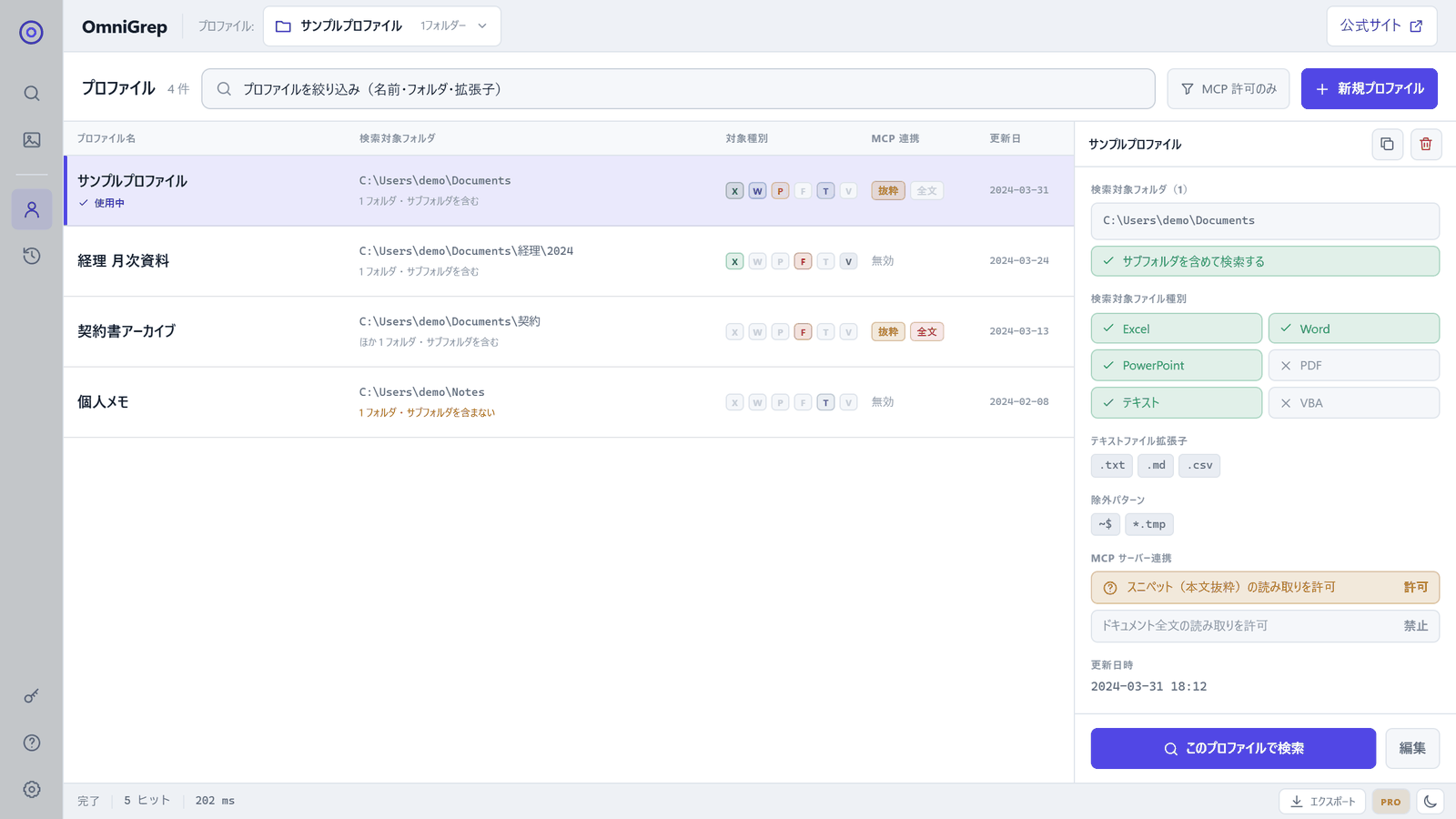The height and width of the screenshot is (819, 1456).
Task: Enable VBA file type
Action: (x=1354, y=402)
